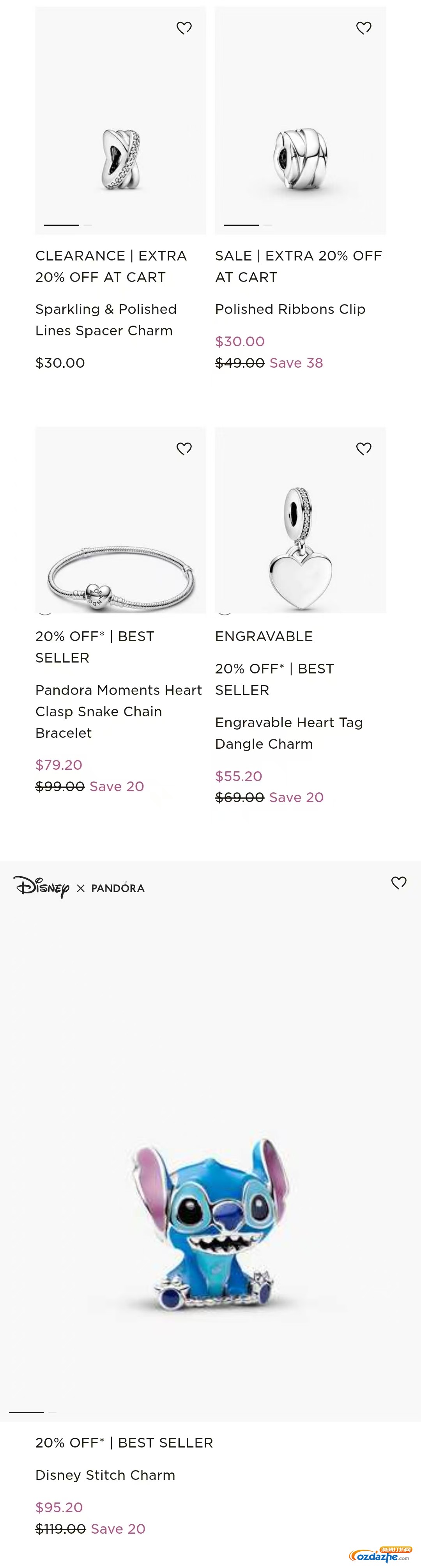Open Pandora Moments Heart Clasp Snake Chain Bracelet
This screenshot has width=421, height=1568.
(119, 712)
